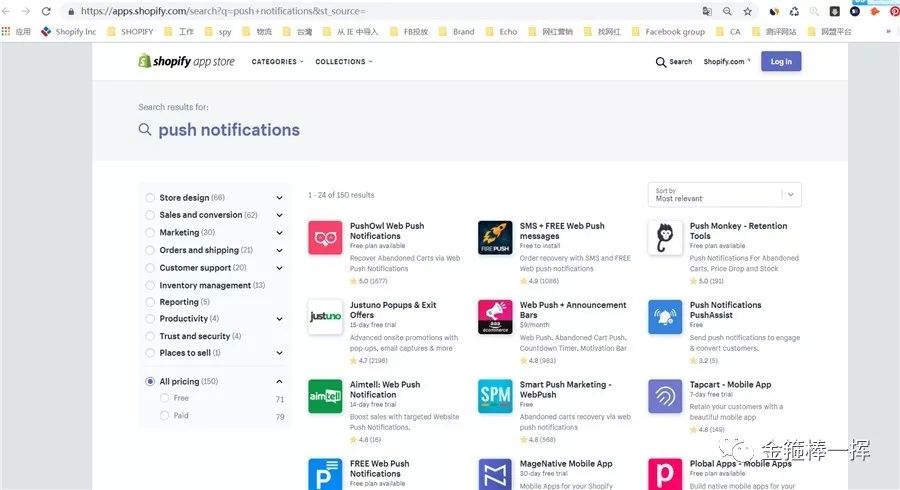Open the Justuno app logo
The height and width of the screenshot is (490, 900).
(325, 317)
